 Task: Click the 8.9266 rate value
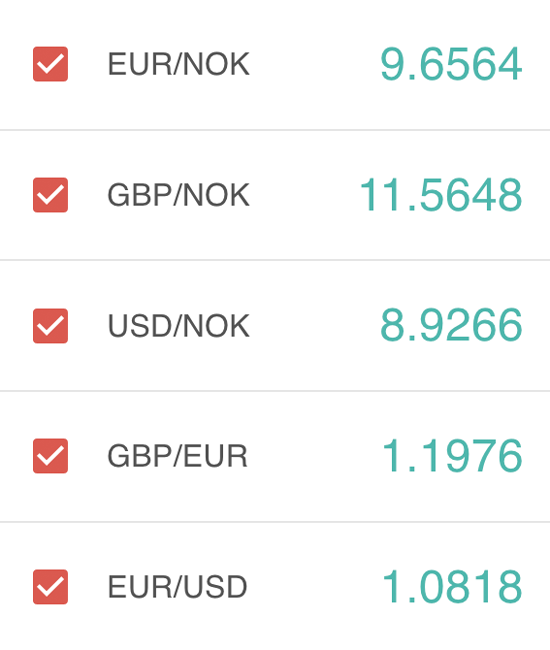tap(451, 326)
